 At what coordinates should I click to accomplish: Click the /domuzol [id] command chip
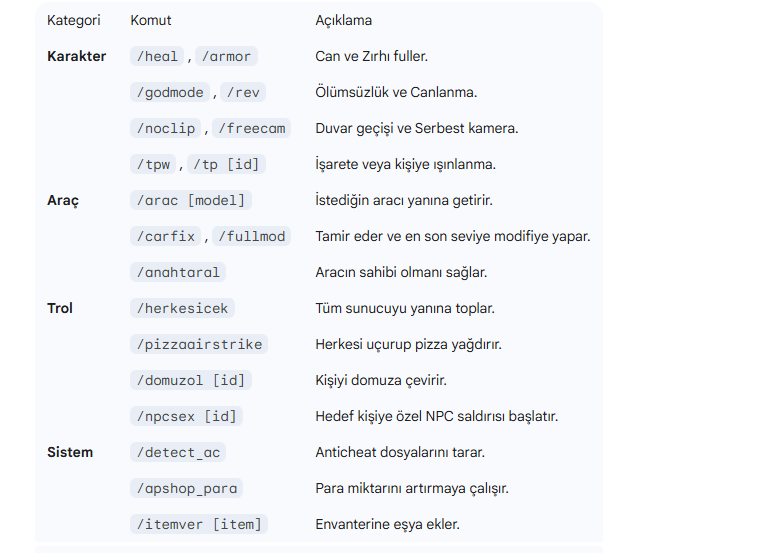tap(191, 380)
